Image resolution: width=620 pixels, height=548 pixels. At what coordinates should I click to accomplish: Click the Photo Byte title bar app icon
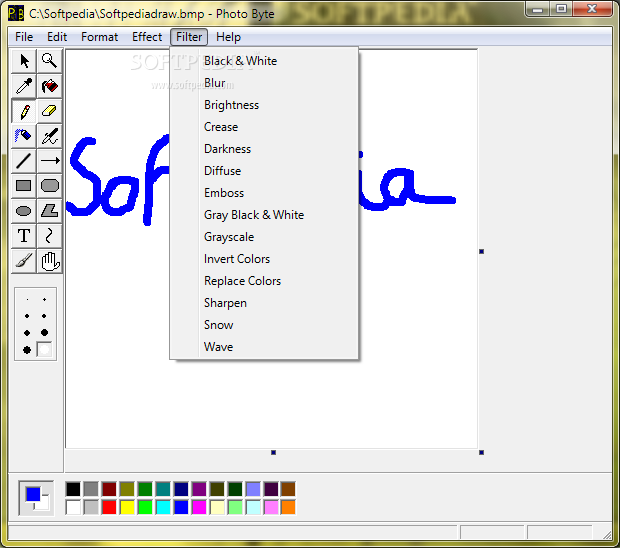click(x=16, y=13)
